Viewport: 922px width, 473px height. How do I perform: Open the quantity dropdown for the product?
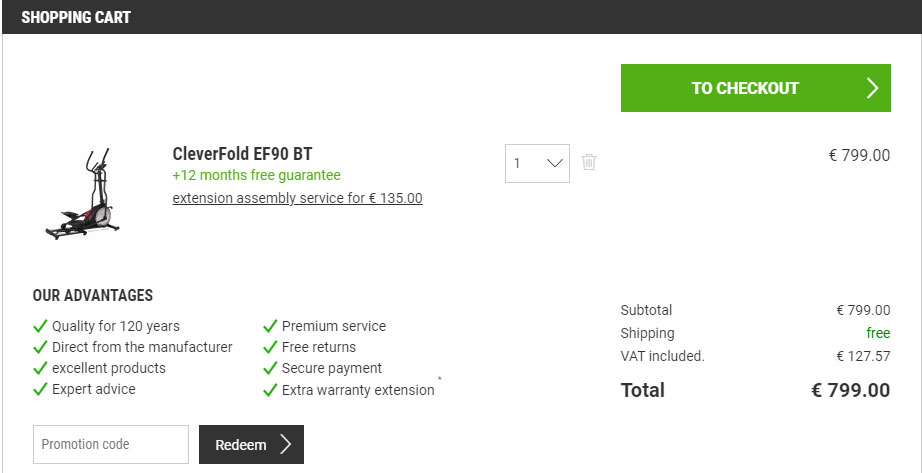pyautogui.click(x=537, y=163)
